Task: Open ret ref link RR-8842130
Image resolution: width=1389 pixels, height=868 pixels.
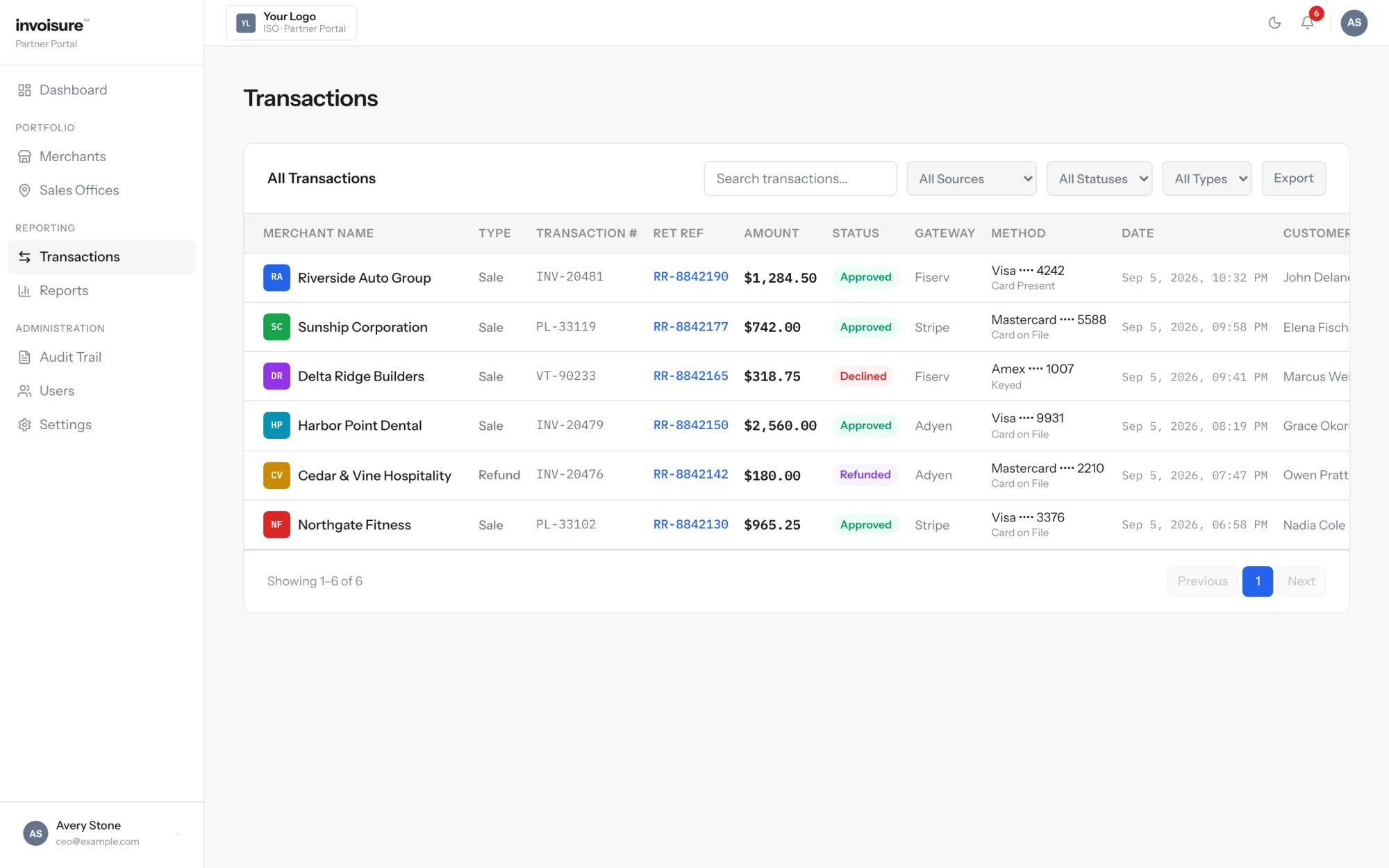Action: coord(690,524)
